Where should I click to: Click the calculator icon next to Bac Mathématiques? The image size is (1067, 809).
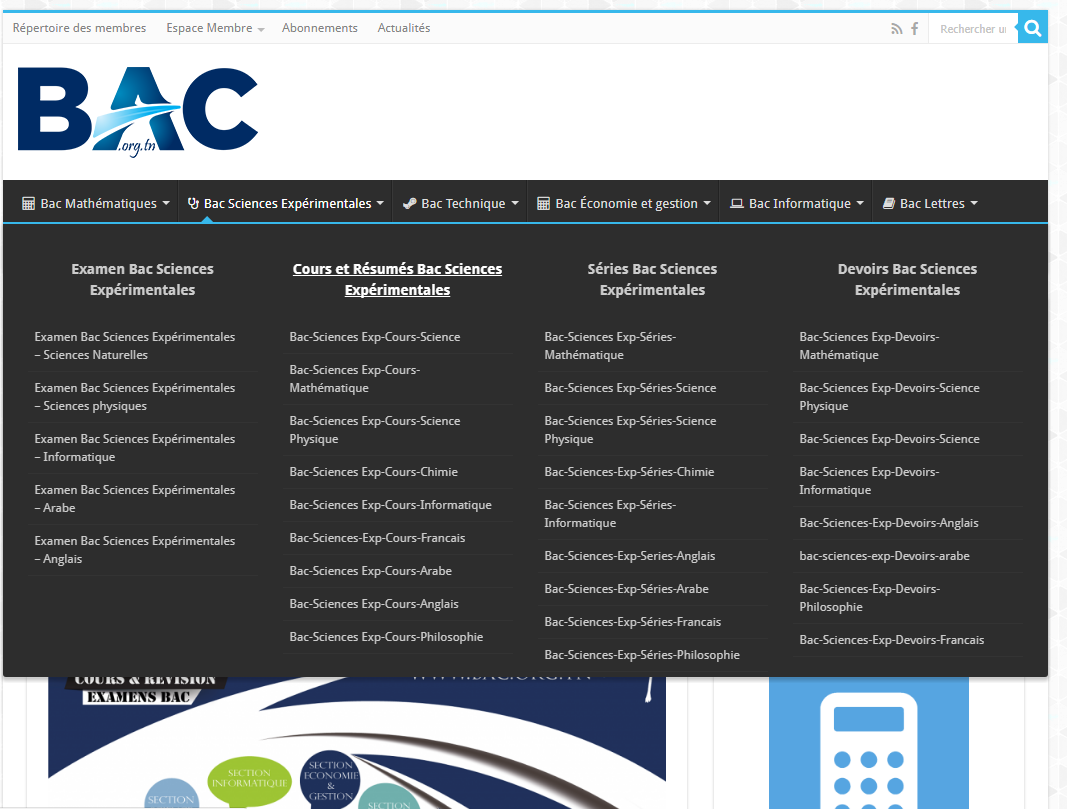pos(29,204)
